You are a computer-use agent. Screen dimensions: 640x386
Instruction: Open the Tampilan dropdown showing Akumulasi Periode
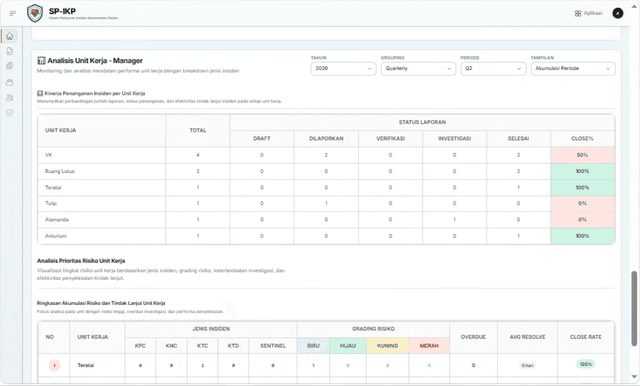click(573, 69)
